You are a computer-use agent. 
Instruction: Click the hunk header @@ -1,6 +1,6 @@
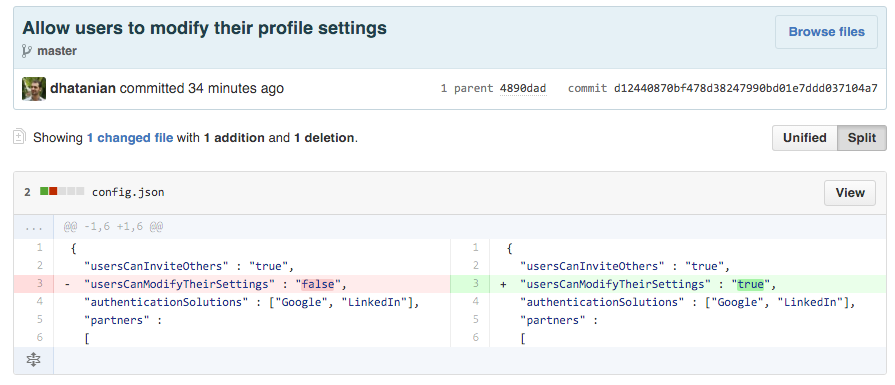click(x=113, y=227)
